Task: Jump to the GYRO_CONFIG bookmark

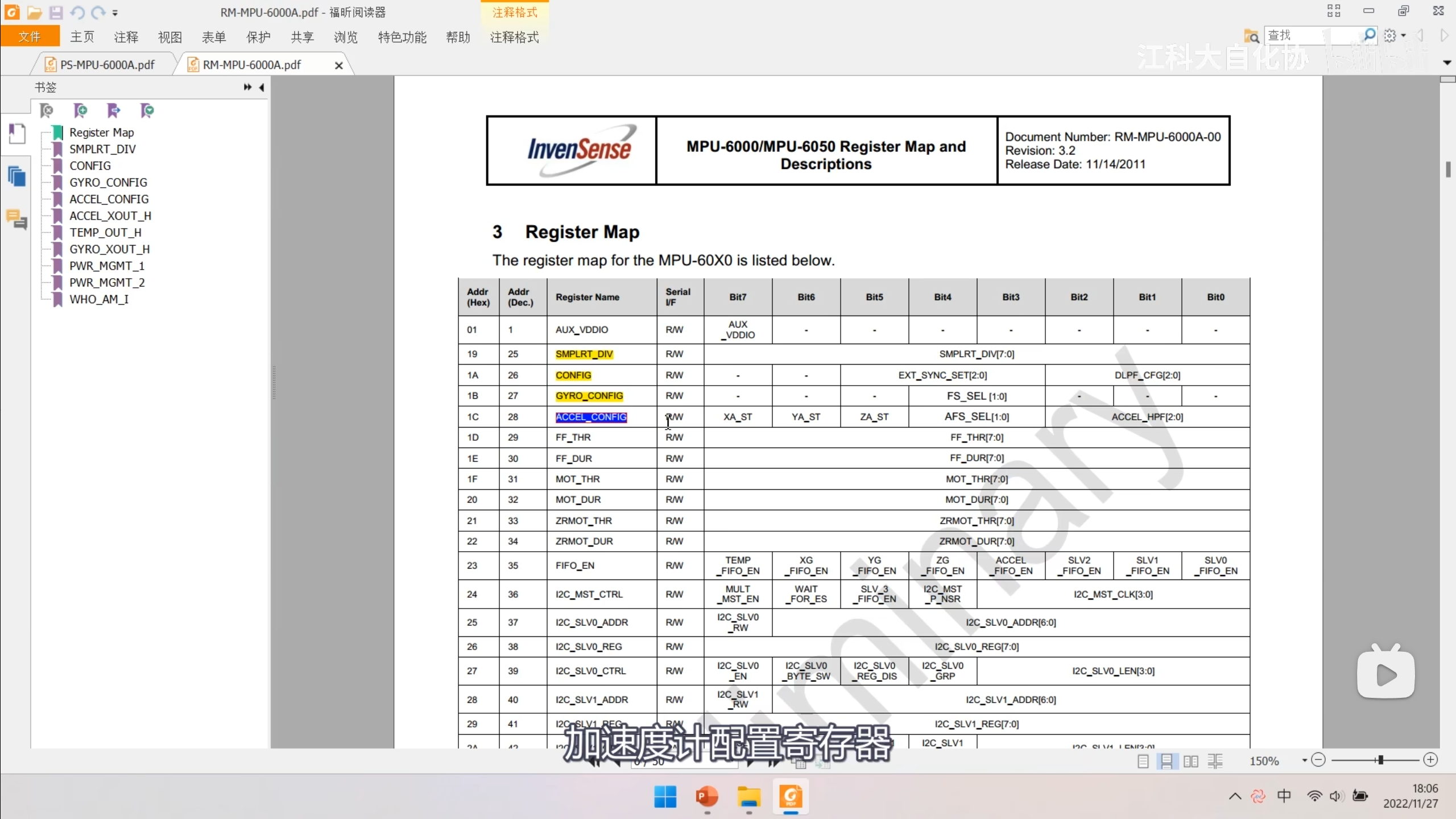Action: coord(108,183)
